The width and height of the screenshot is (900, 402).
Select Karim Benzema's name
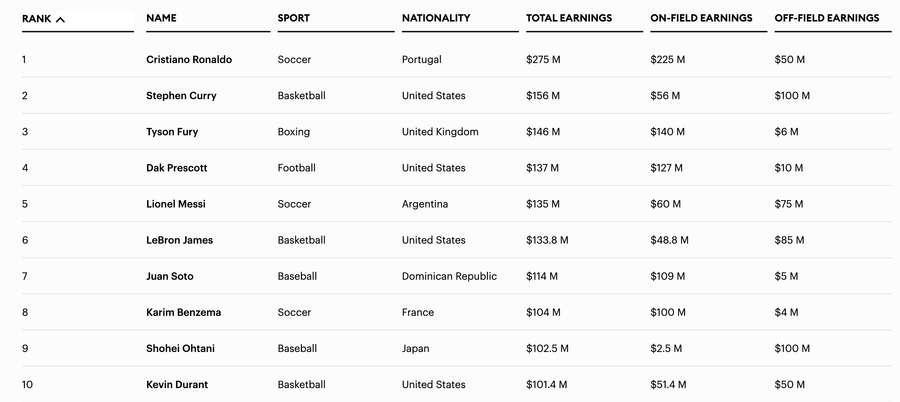coord(183,312)
